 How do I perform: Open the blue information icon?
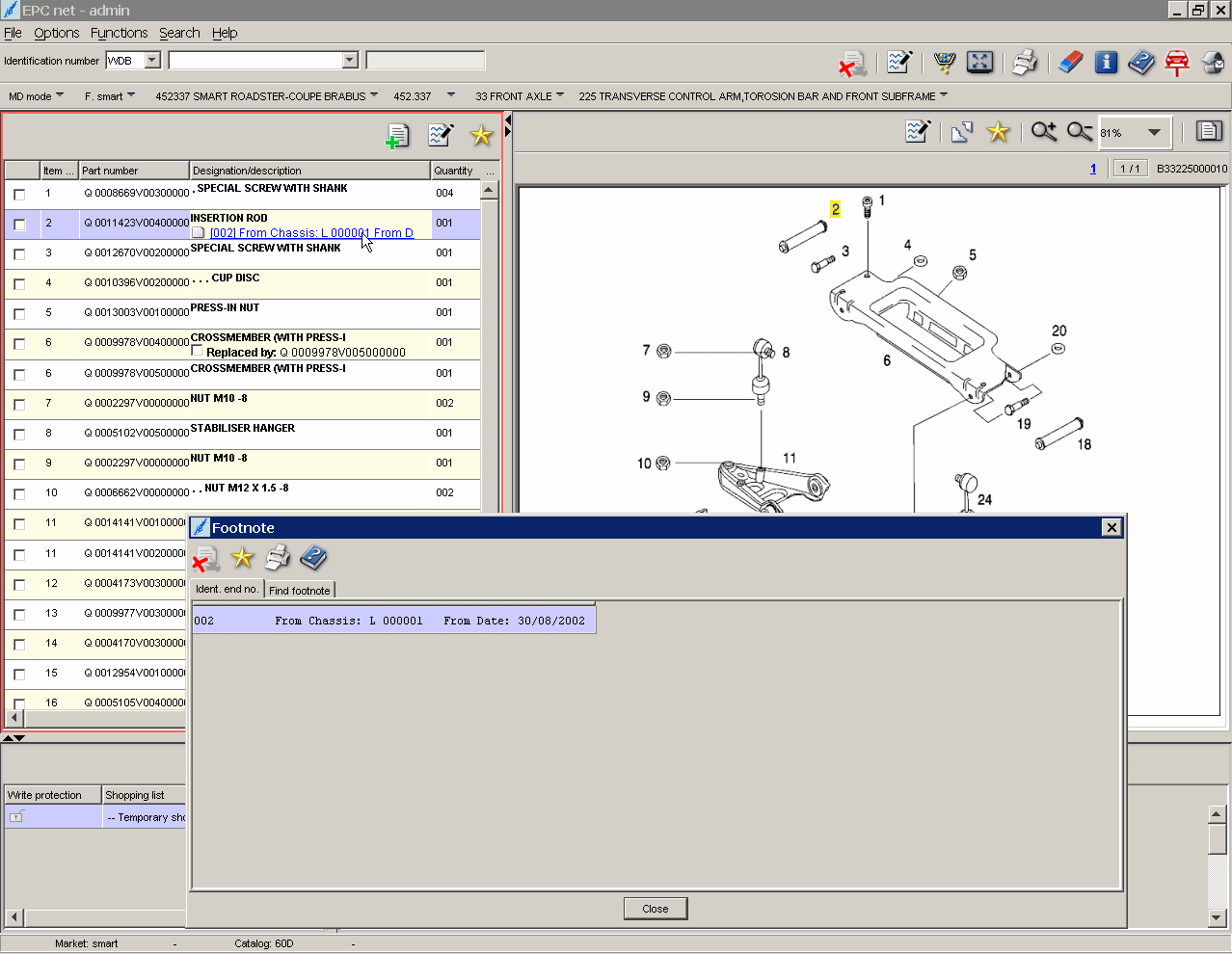coord(1106,62)
